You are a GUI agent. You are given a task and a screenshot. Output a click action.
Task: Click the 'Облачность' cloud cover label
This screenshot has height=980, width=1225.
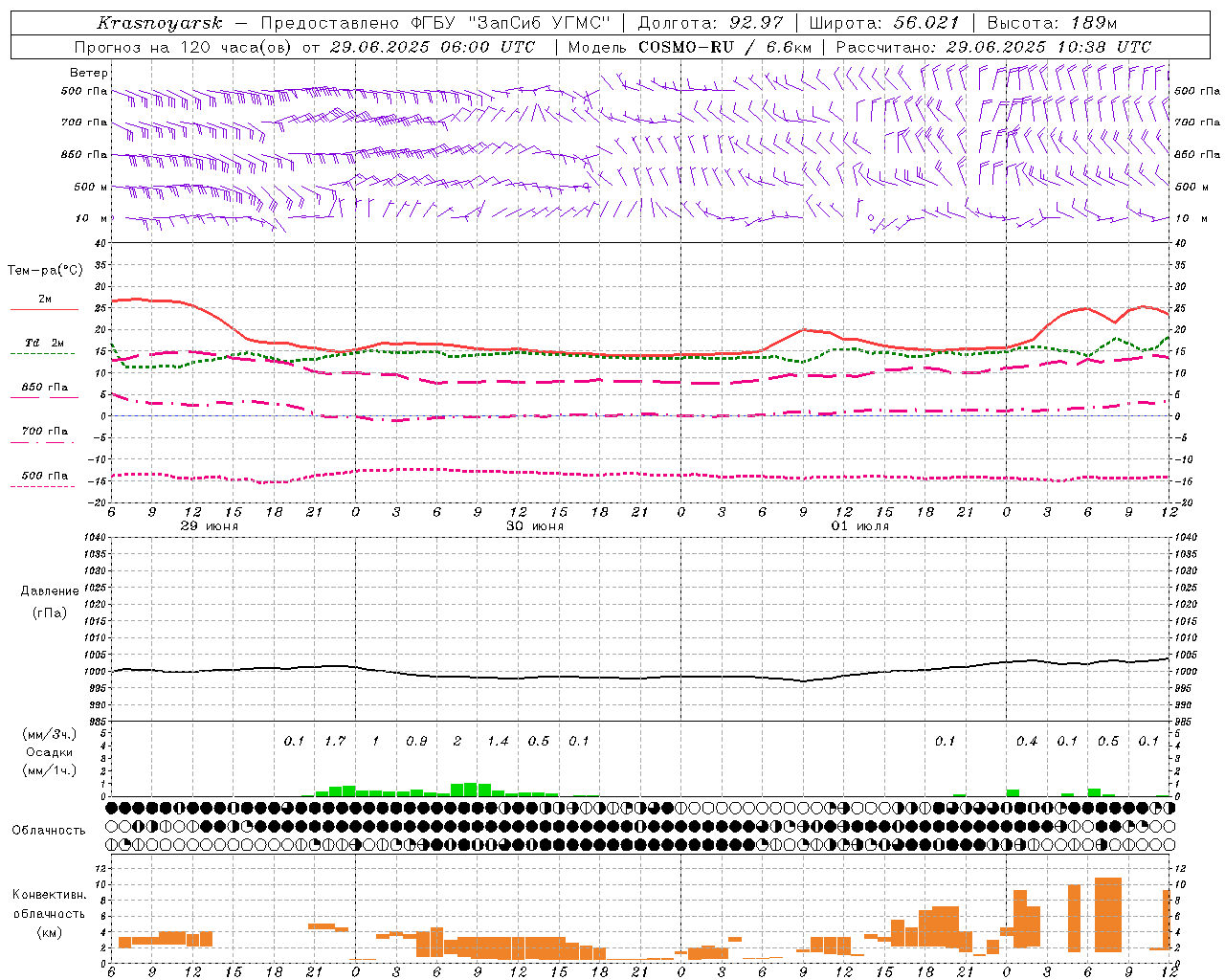point(49,831)
